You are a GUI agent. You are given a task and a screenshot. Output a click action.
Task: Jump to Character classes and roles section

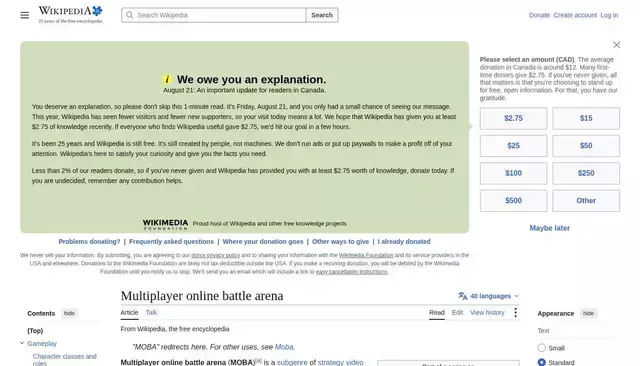[64, 359]
